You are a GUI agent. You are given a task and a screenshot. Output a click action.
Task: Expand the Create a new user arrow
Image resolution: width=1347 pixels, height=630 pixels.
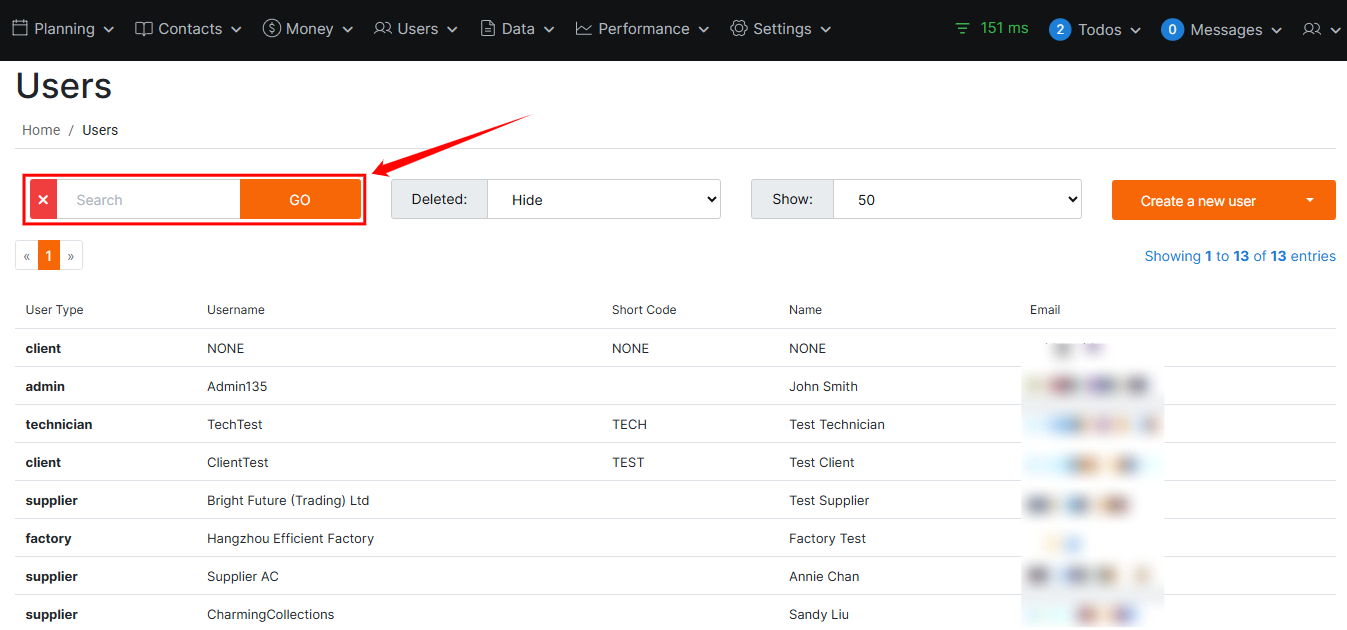tap(1310, 200)
